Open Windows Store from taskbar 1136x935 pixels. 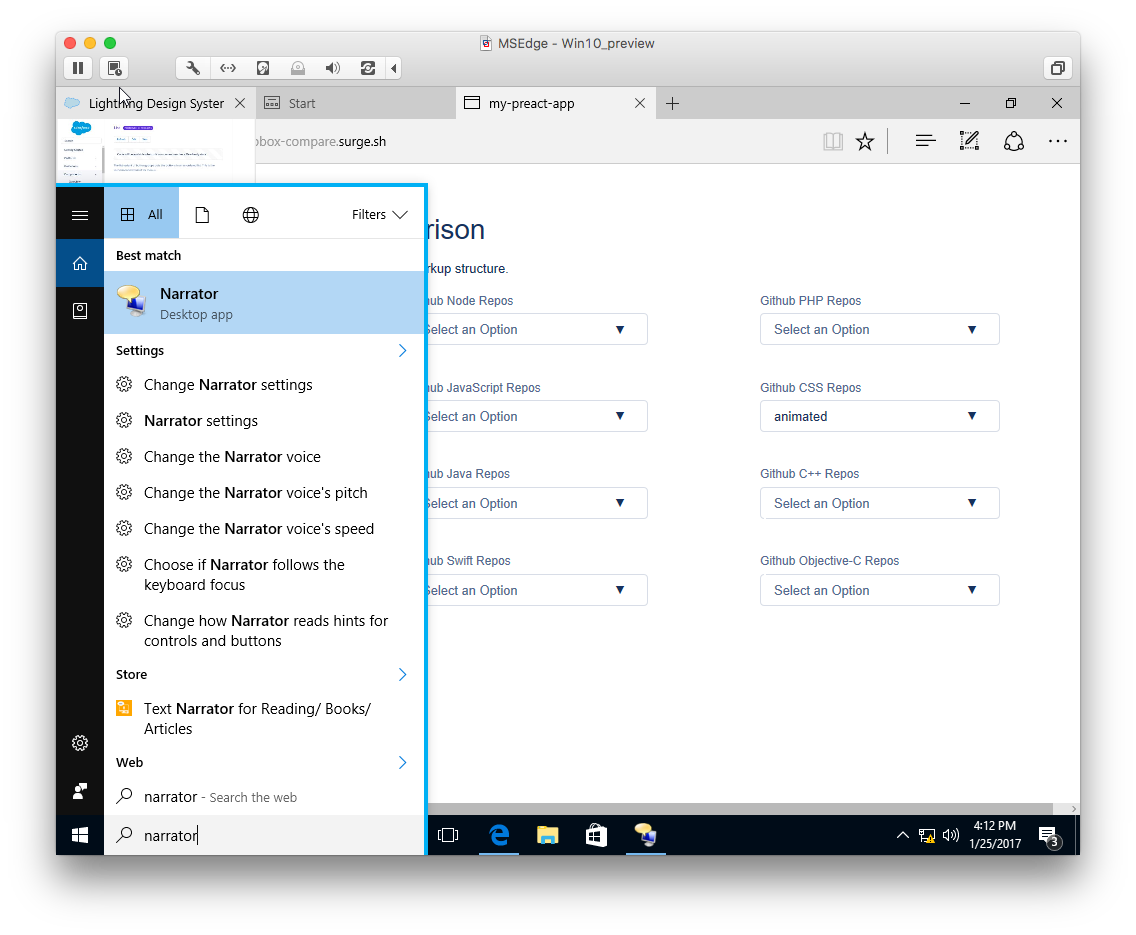[x=596, y=835]
